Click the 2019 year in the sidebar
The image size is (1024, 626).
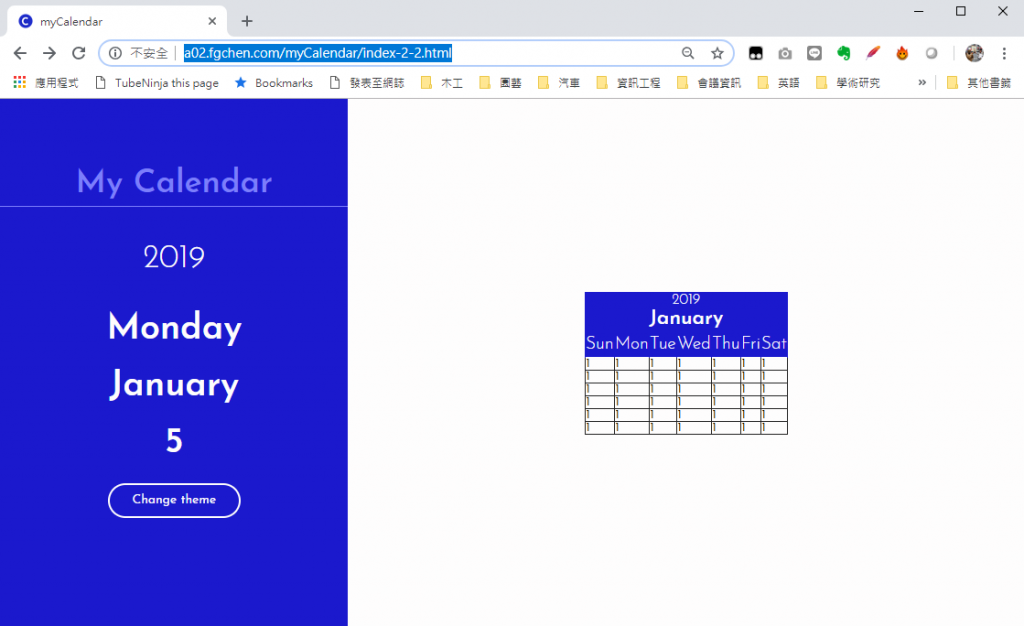(174, 257)
